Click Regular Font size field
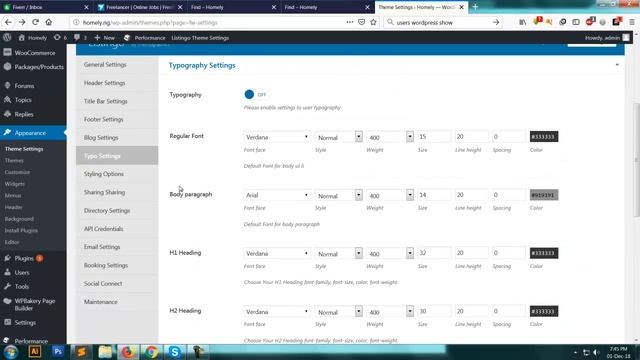The width and height of the screenshot is (640, 360). click(433, 137)
